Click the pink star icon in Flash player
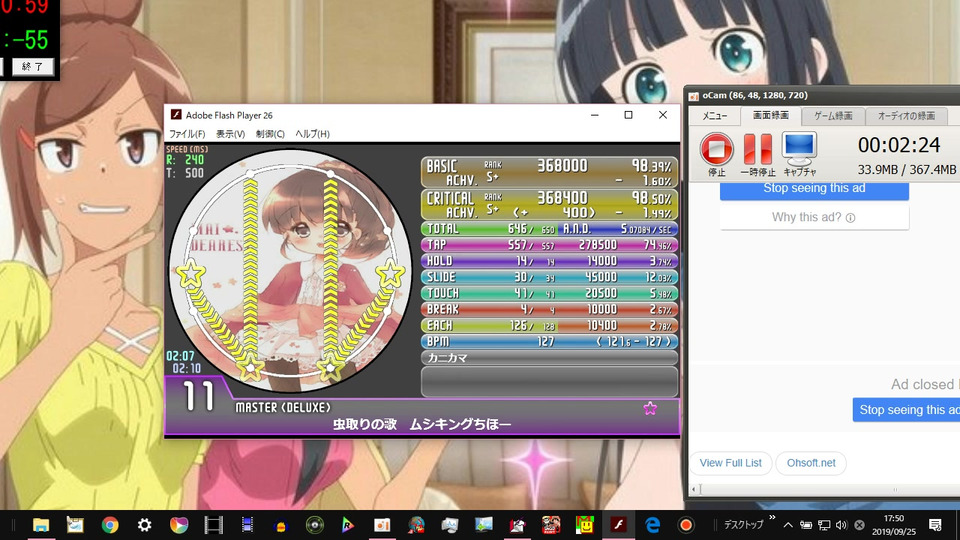 (650, 408)
